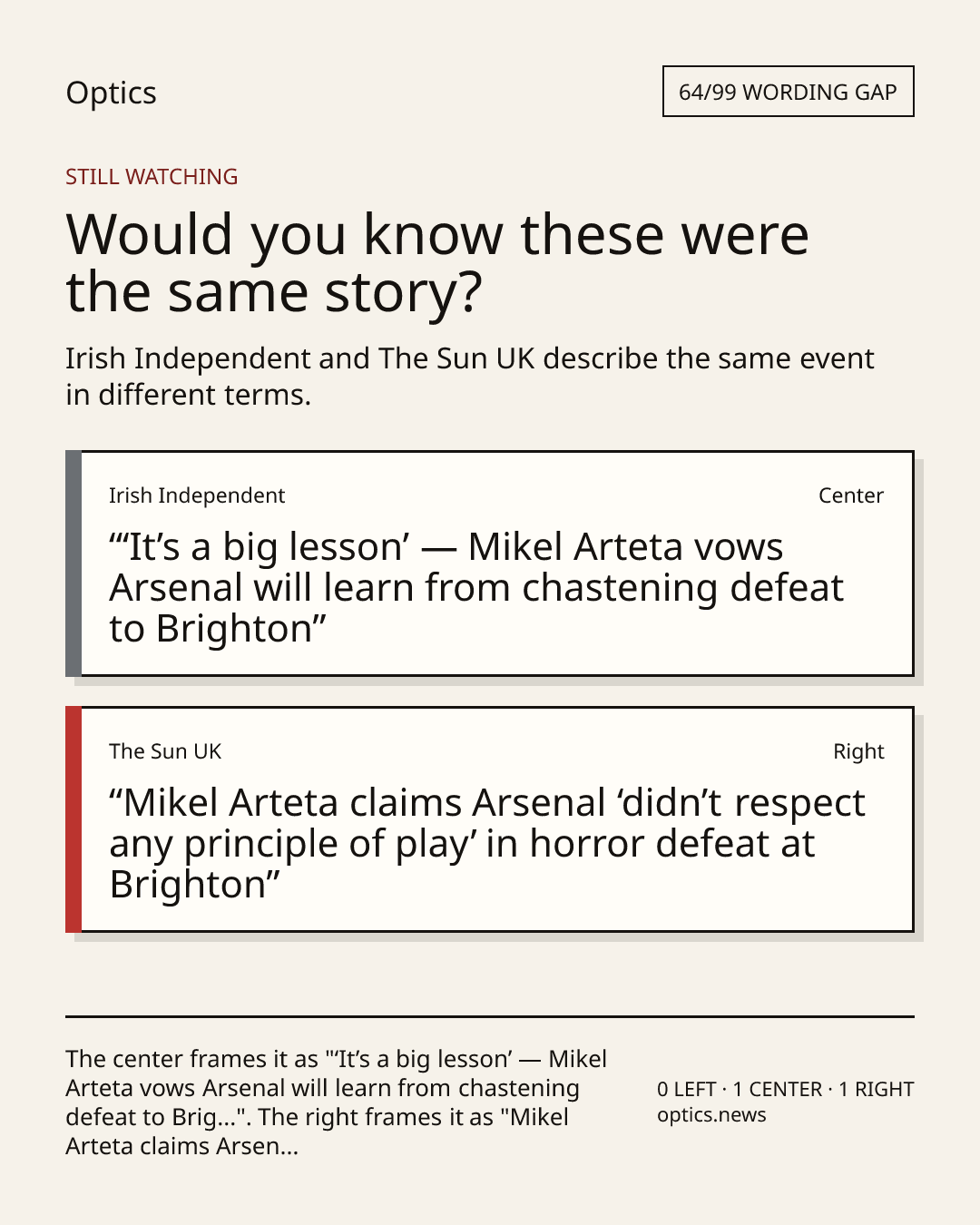This screenshot has width=980, height=1225.
Task: Click the Irish Independent source name
Action: pos(197,495)
